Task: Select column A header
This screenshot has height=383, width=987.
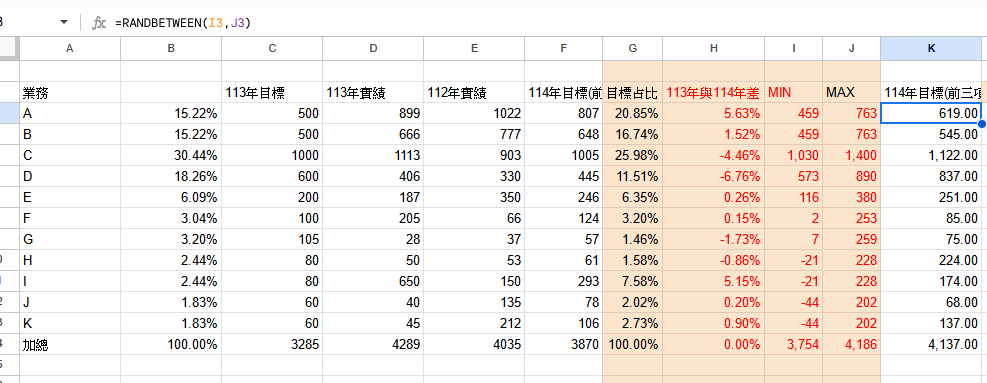Action: (x=70, y=49)
